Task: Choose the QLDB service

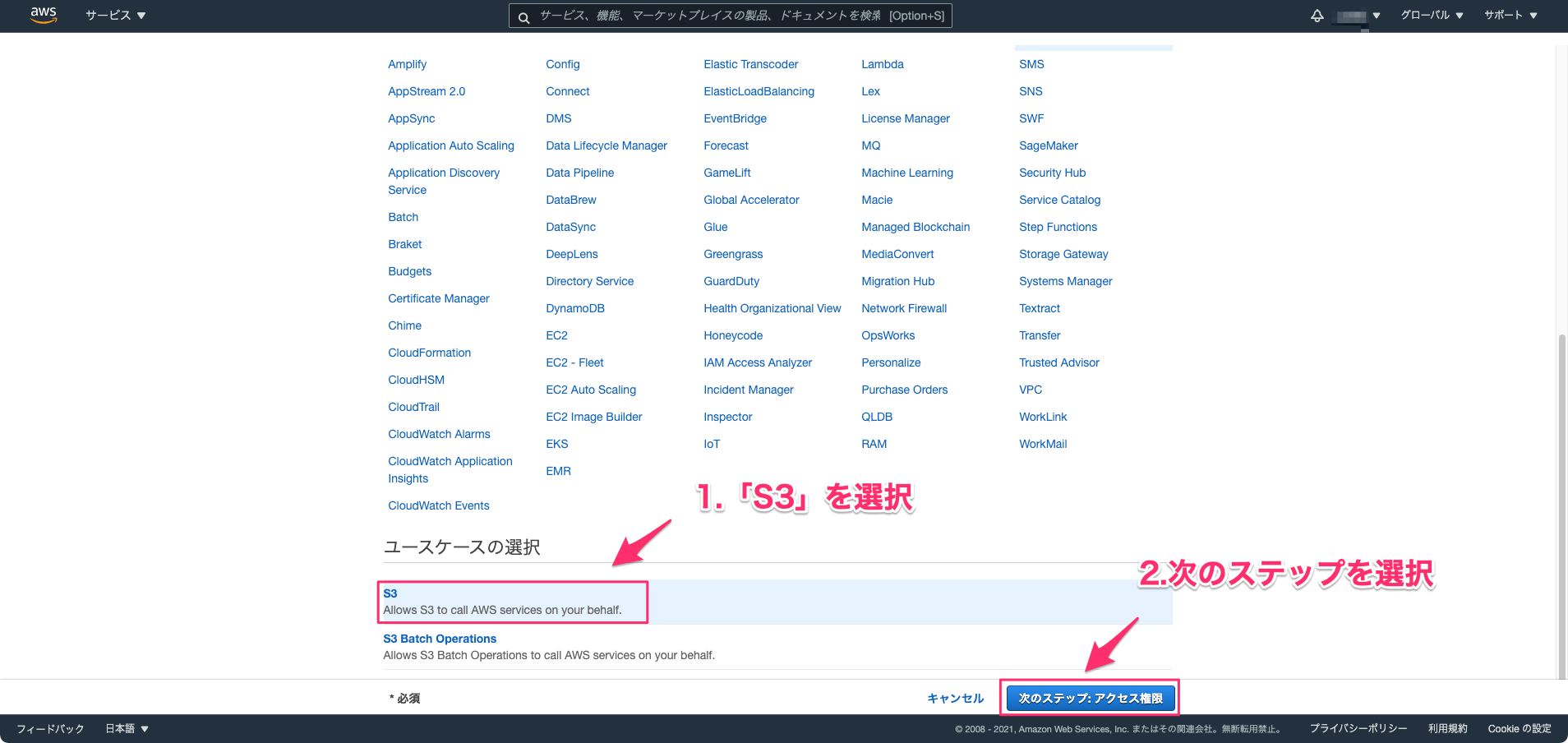Action: (x=877, y=417)
